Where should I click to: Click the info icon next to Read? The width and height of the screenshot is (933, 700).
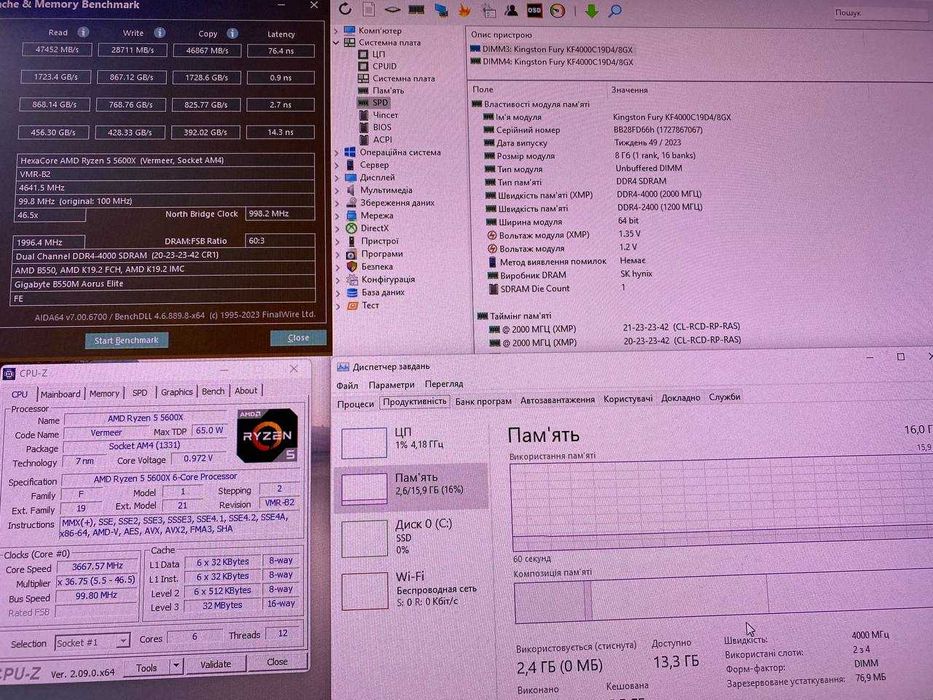pyautogui.click(x=83, y=32)
